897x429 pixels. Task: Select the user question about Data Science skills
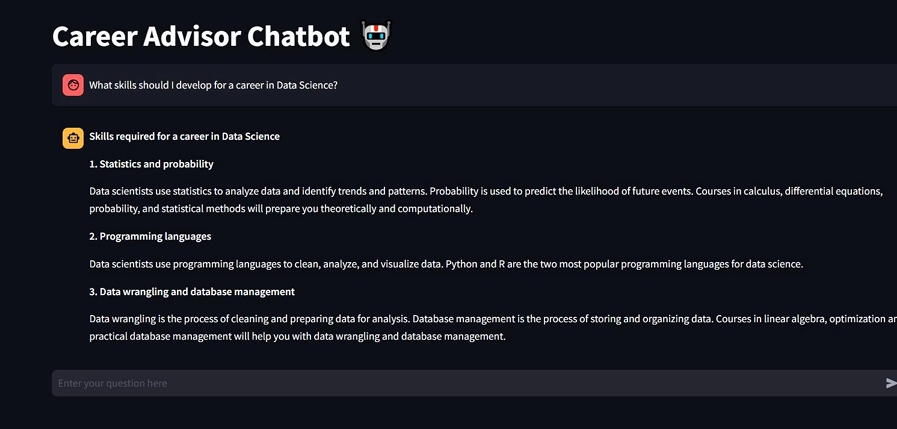pyautogui.click(x=213, y=85)
